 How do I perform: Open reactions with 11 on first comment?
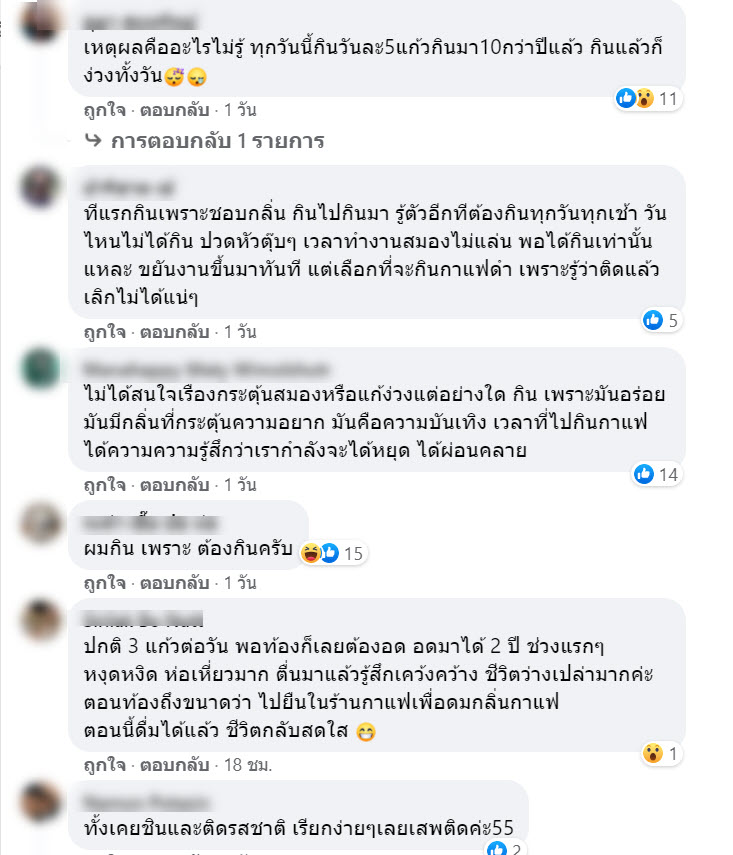(x=648, y=99)
